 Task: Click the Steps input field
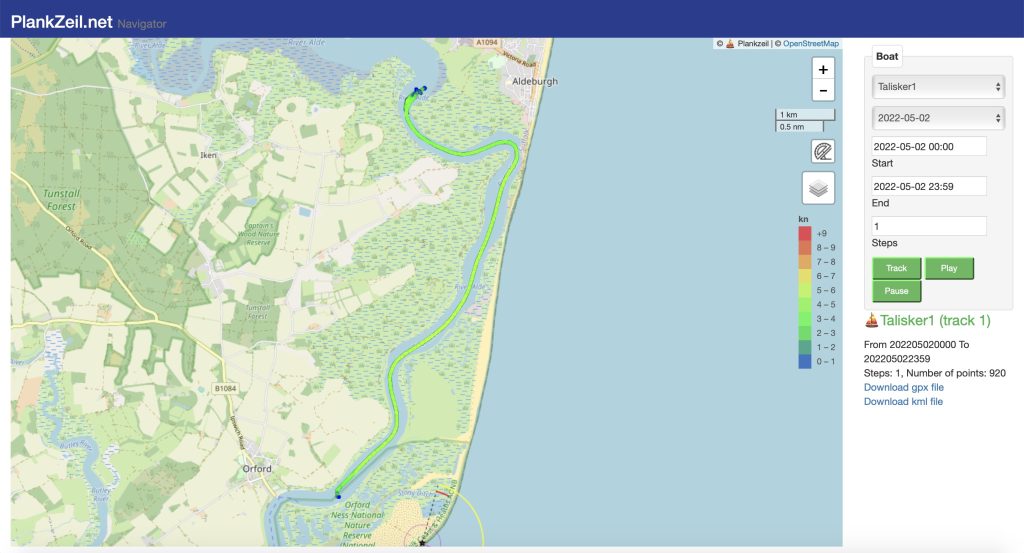pos(929,226)
